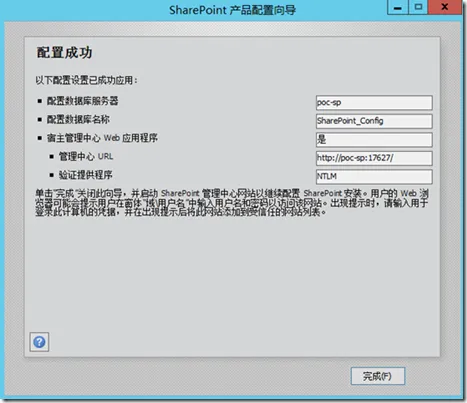Click the NTLM authentication provider field
The height and width of the screenshot is (403, 467).
click(x=374, y=177)
